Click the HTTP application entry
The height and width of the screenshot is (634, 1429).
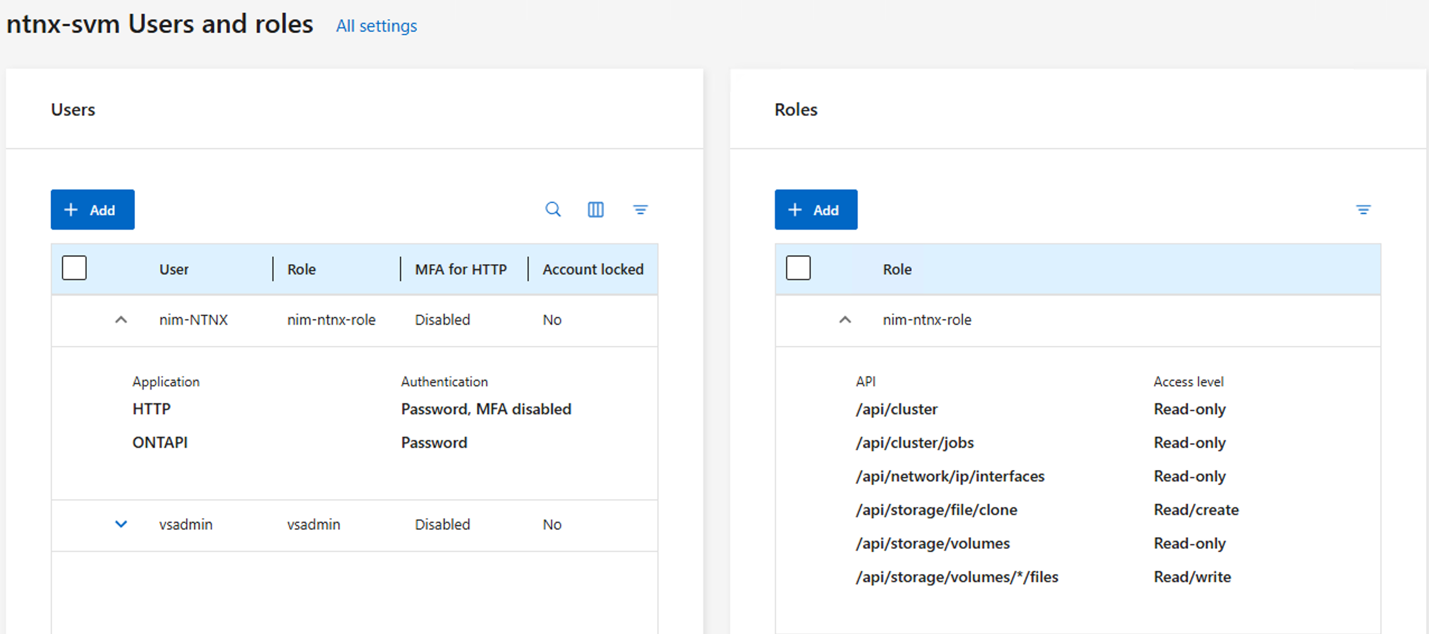click(152, 409)
